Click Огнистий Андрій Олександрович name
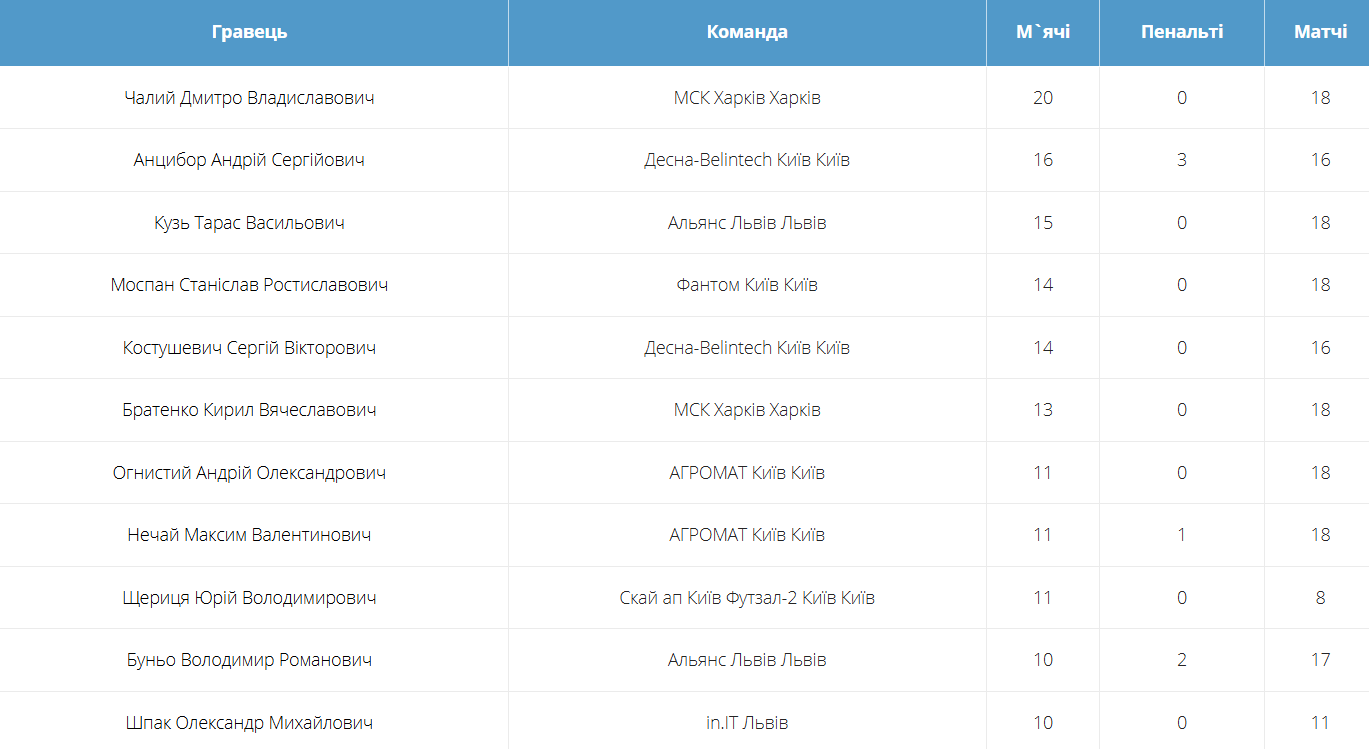This screenshot has width=1369, height=749. click(249, 473)
